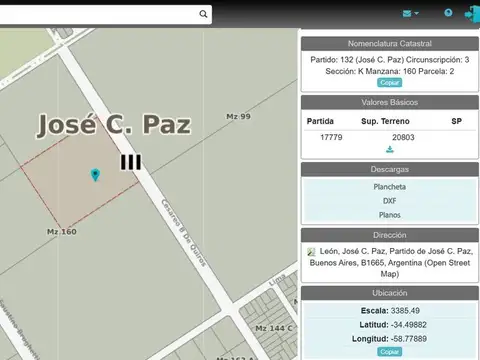Click the search magnifier icon
480x360 pixels.
point(203,14)
